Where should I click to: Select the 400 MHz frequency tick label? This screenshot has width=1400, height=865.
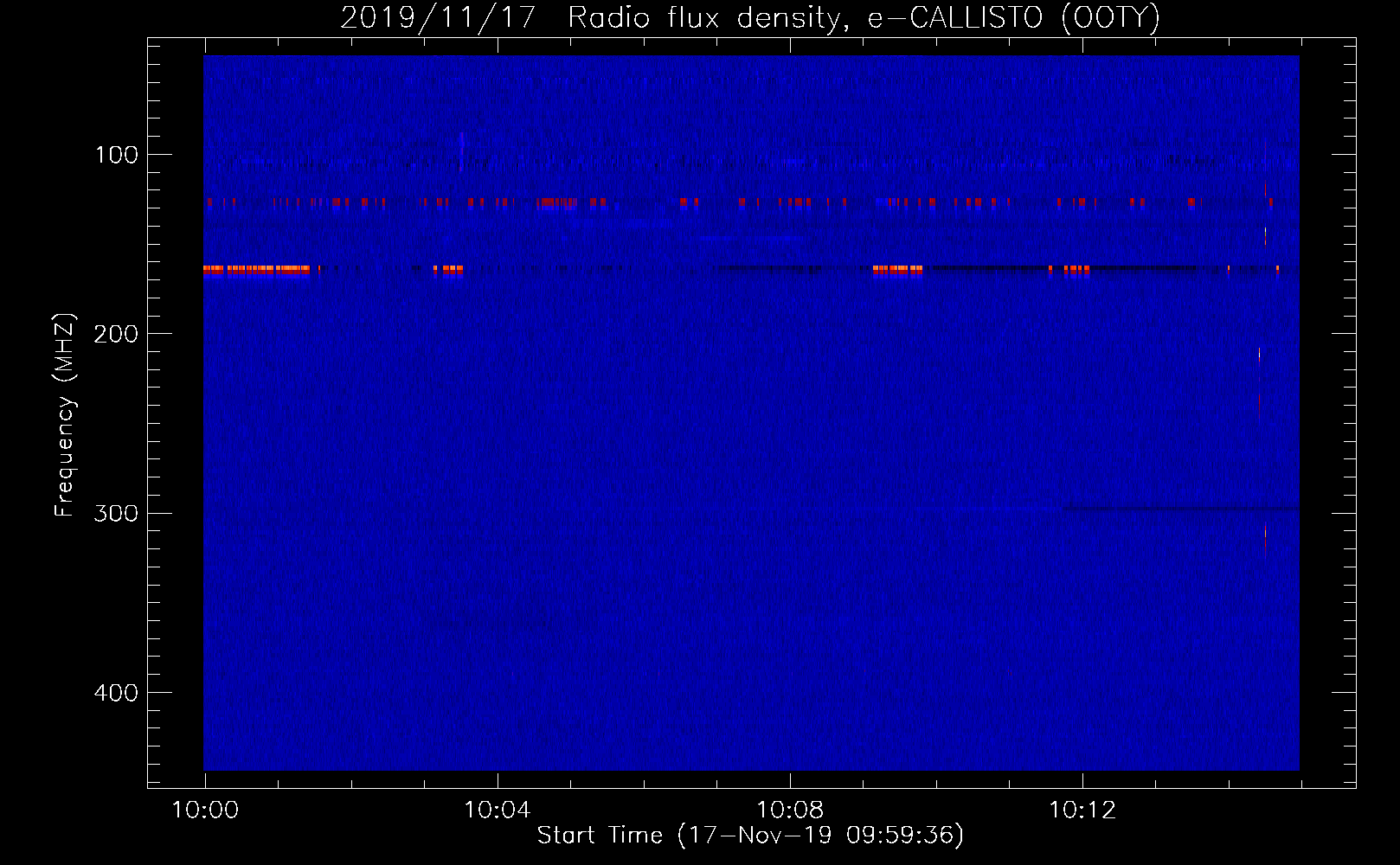point(116,693)
